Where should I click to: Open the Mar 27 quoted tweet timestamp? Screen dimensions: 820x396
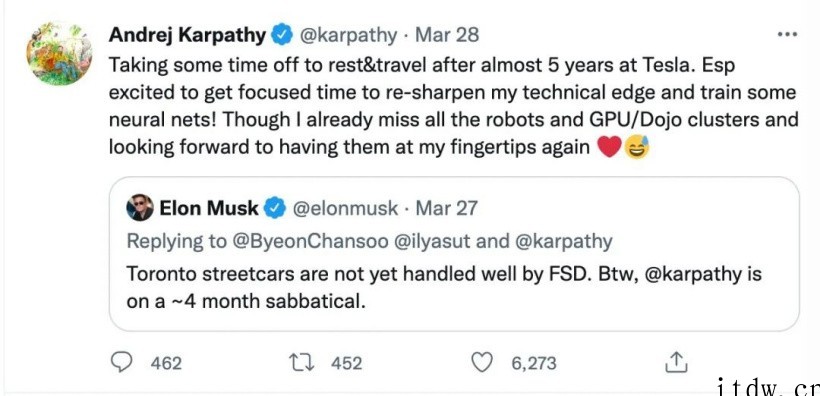(447, 208)
